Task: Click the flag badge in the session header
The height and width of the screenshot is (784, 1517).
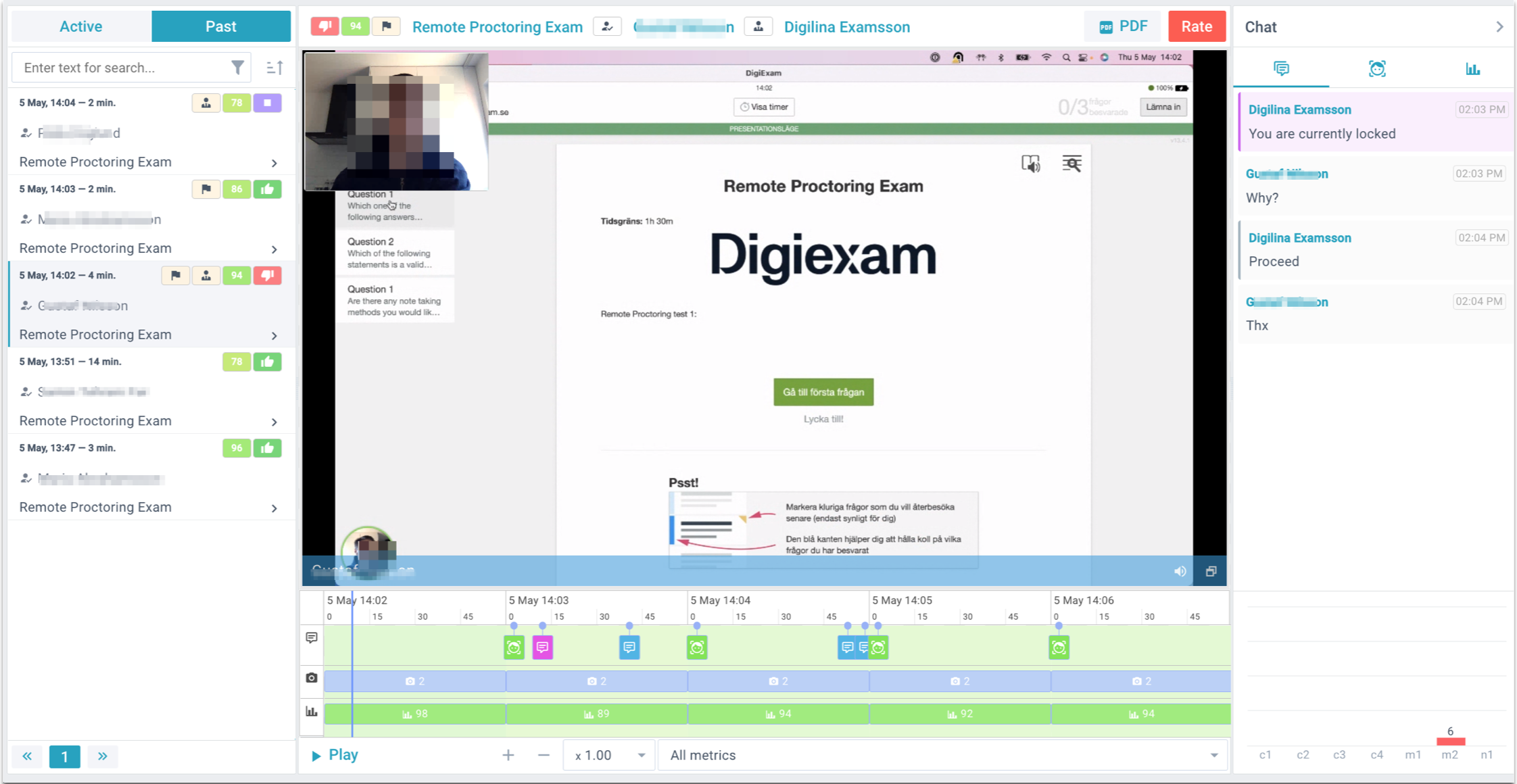Action: pos(386,26)
